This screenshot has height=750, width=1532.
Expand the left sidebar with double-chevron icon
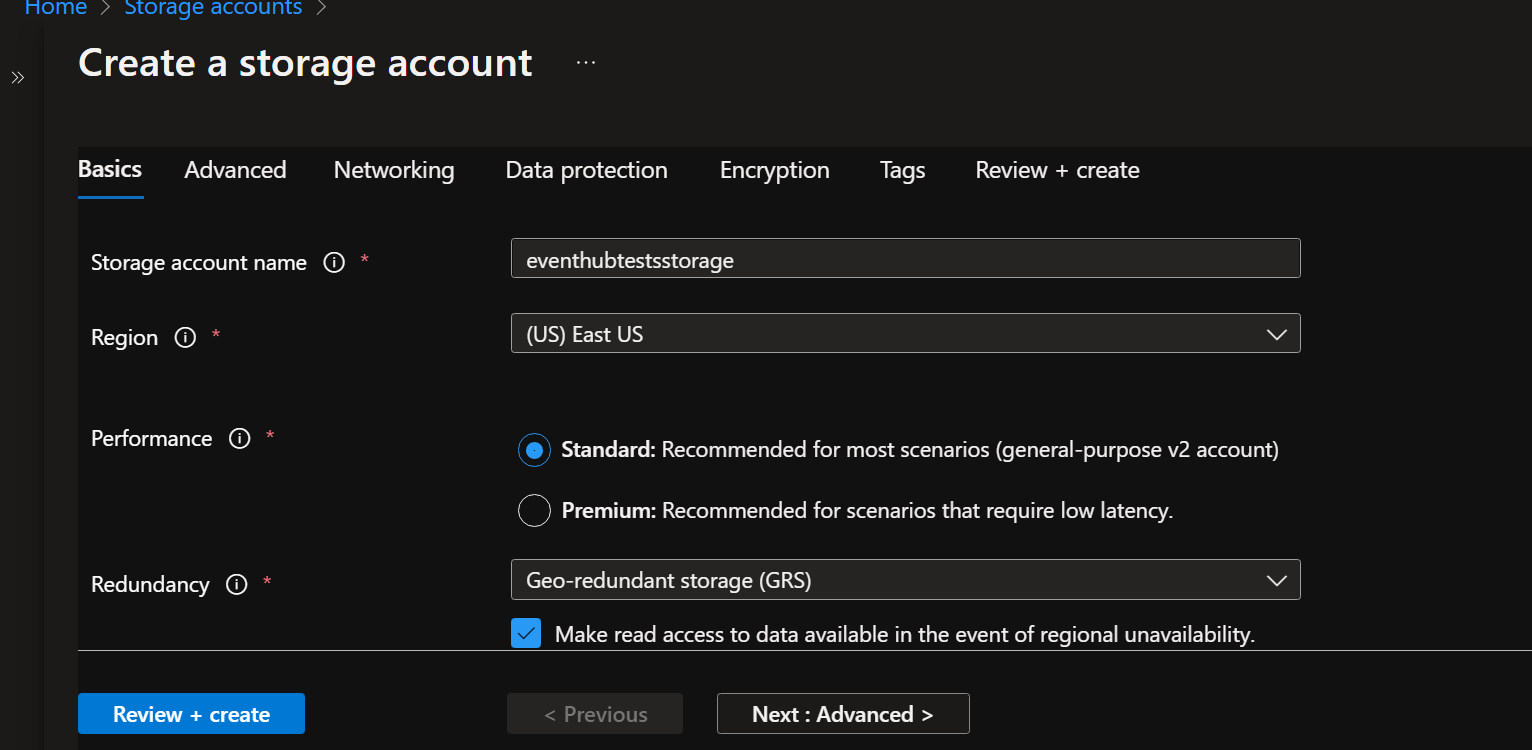click(x=17, y=78)
